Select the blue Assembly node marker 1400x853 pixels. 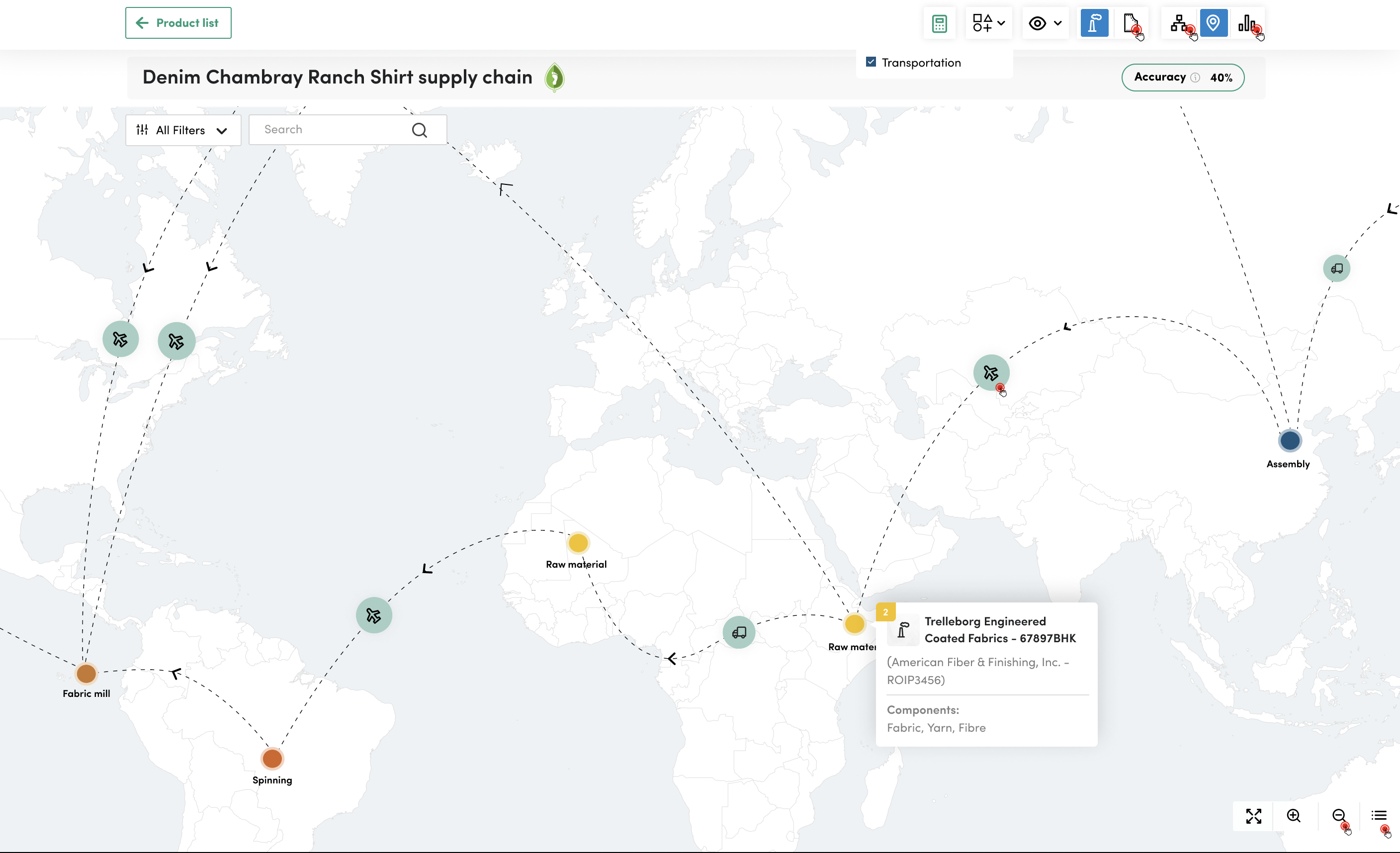(1290, 440)
